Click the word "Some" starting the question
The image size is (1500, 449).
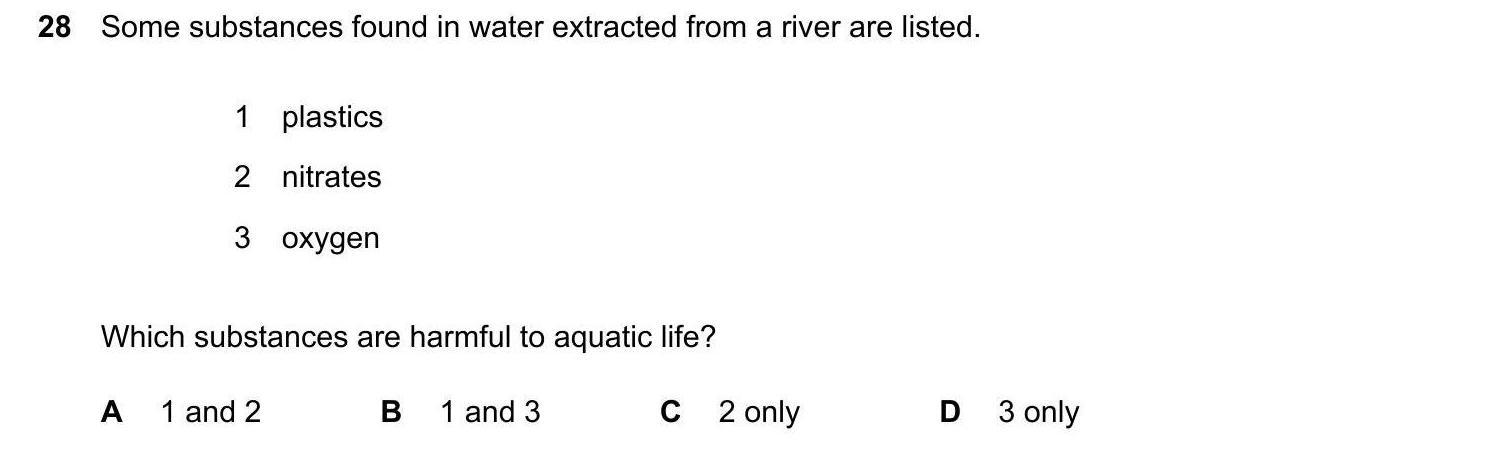141,28
